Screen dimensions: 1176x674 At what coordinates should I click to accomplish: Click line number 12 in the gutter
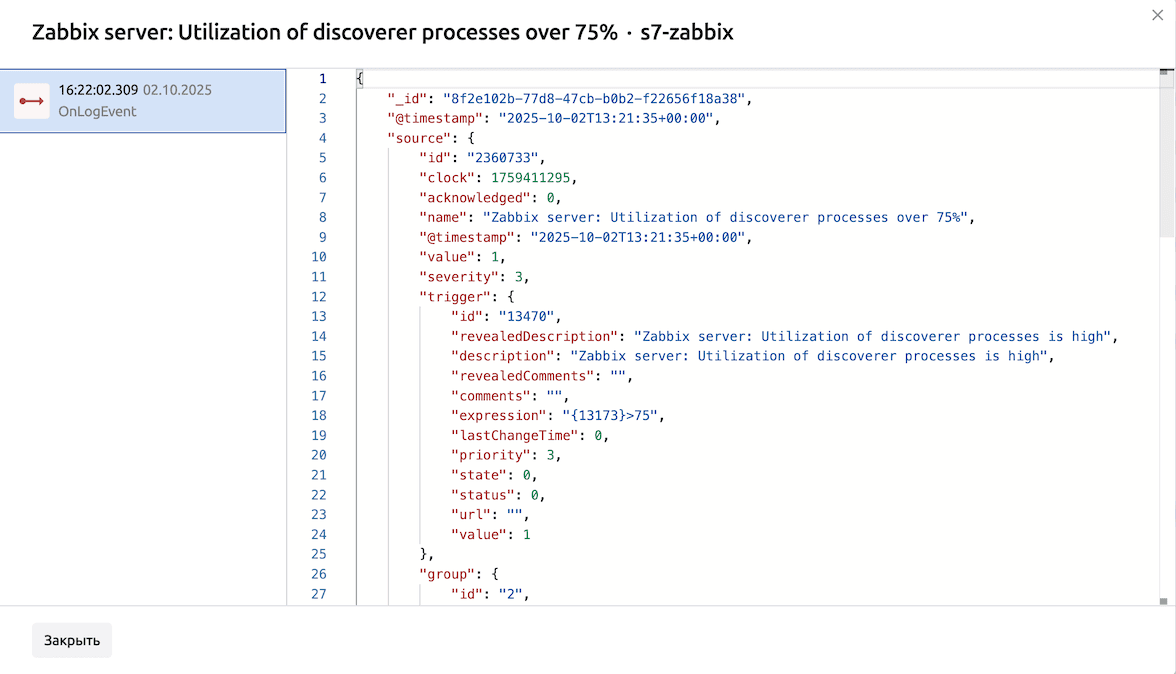tap(318, 297)
